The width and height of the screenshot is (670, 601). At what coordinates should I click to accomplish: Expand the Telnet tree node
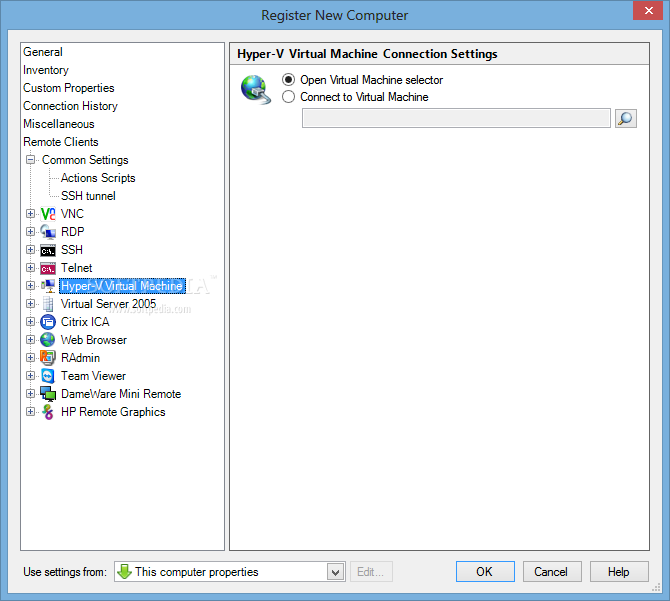pyautogui.click(x=30, y=267)
